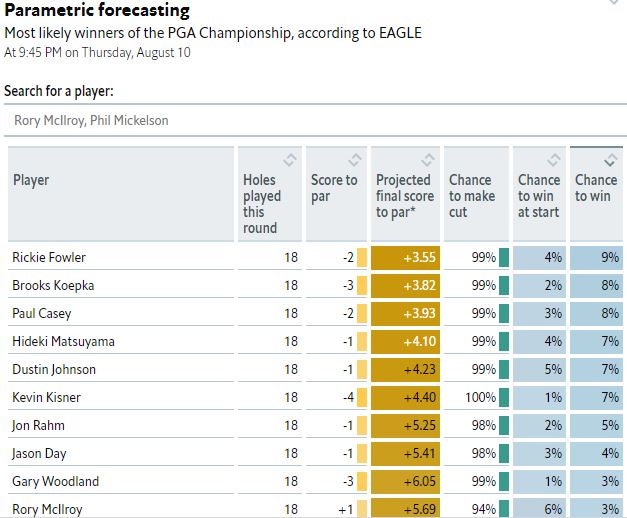Select Hideki Matsuyama in the player list
Viewport: 627px width, 518px height.
(63, 341)
